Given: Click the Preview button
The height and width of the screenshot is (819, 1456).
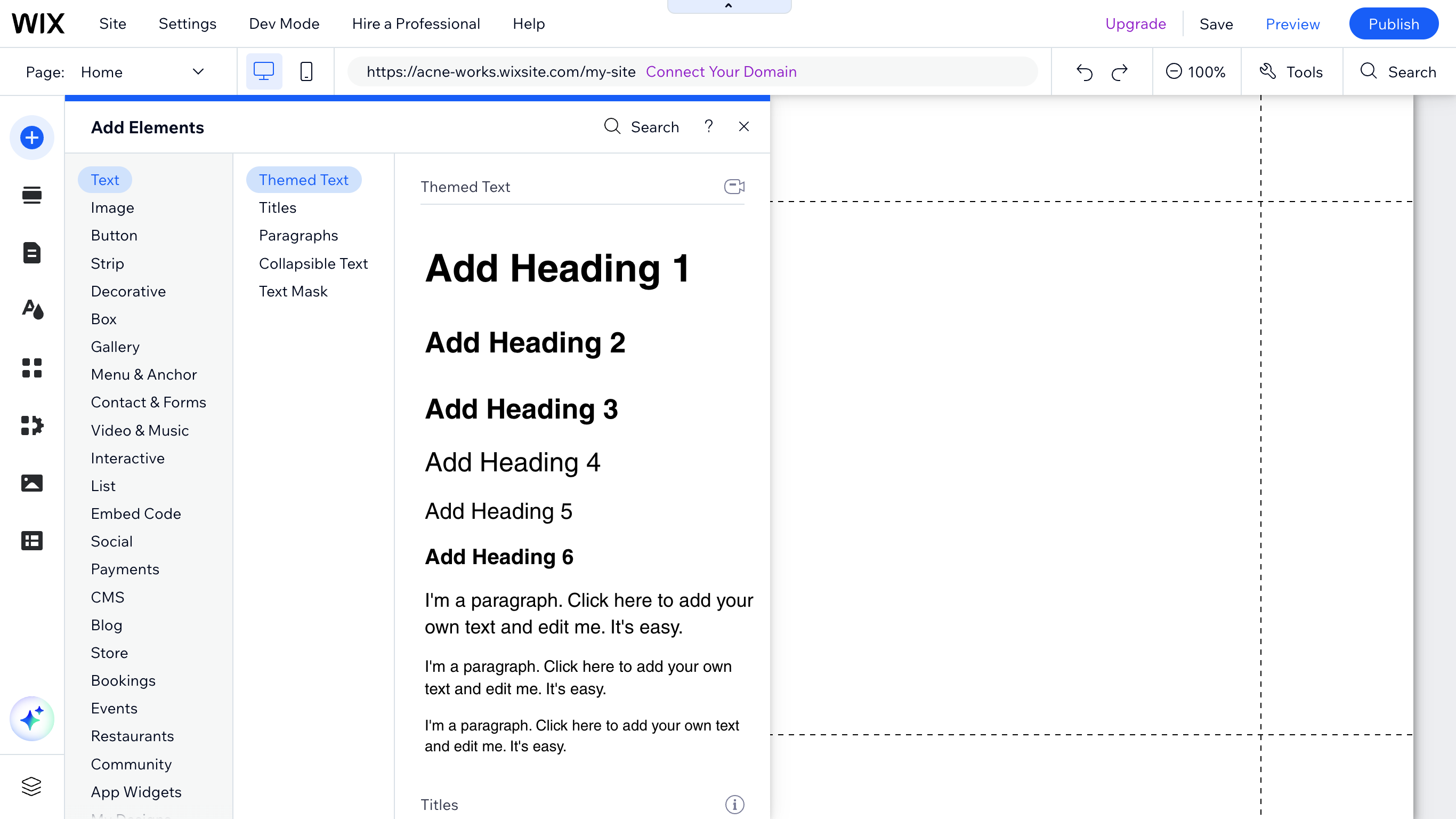Looking at the screenshot, I should pos(1292,25).
